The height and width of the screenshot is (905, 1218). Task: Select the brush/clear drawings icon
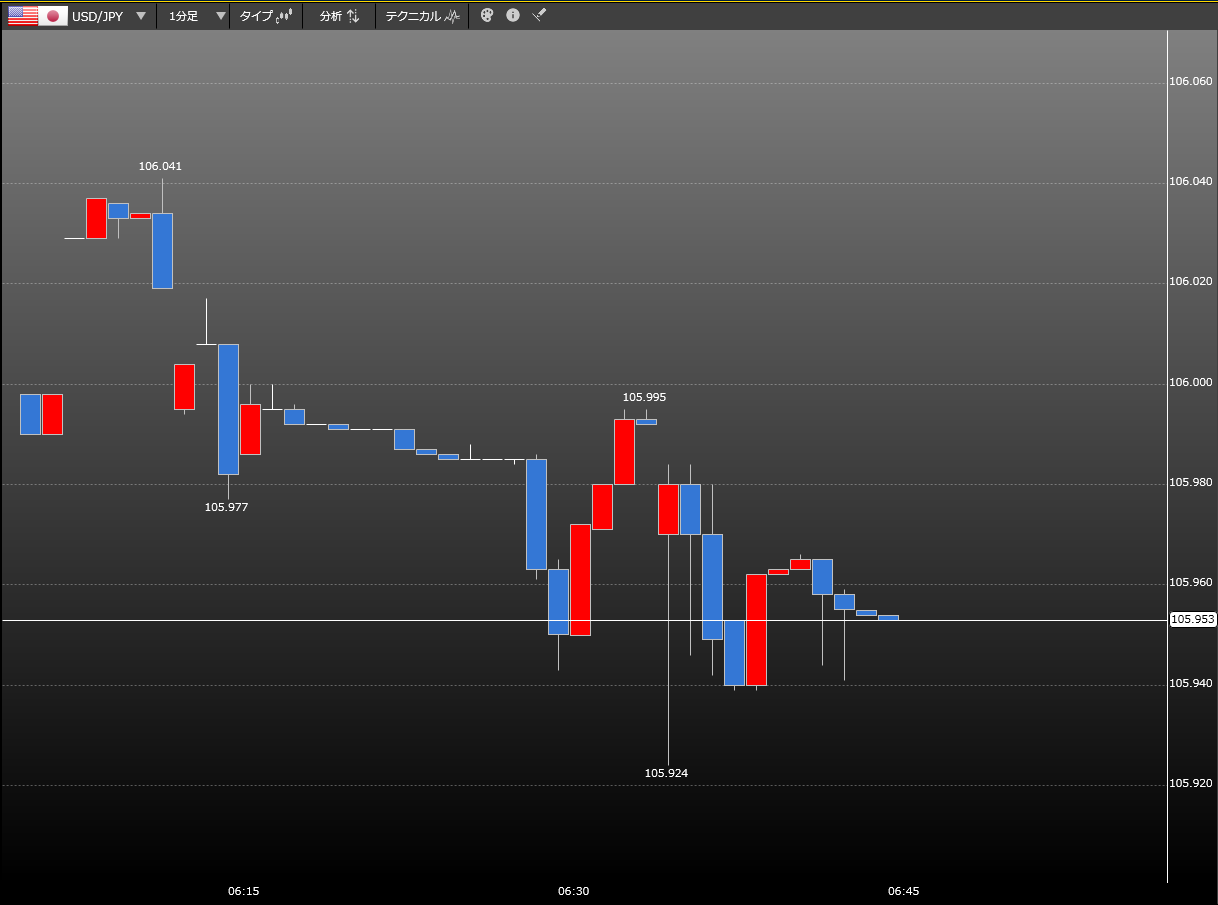point(539,16)
